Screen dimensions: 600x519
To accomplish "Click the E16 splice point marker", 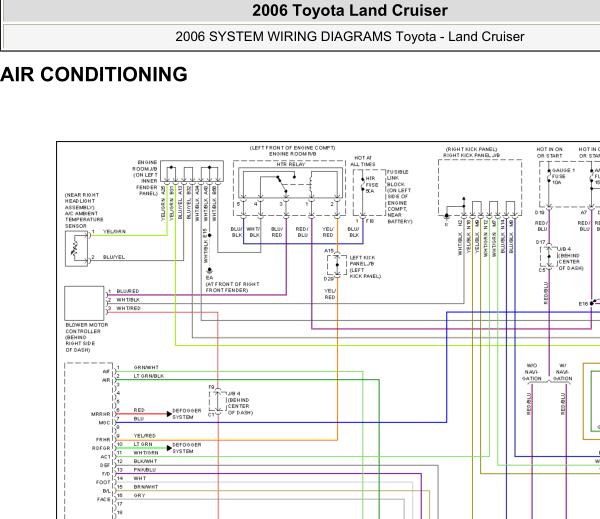I will tap(591, 304).
